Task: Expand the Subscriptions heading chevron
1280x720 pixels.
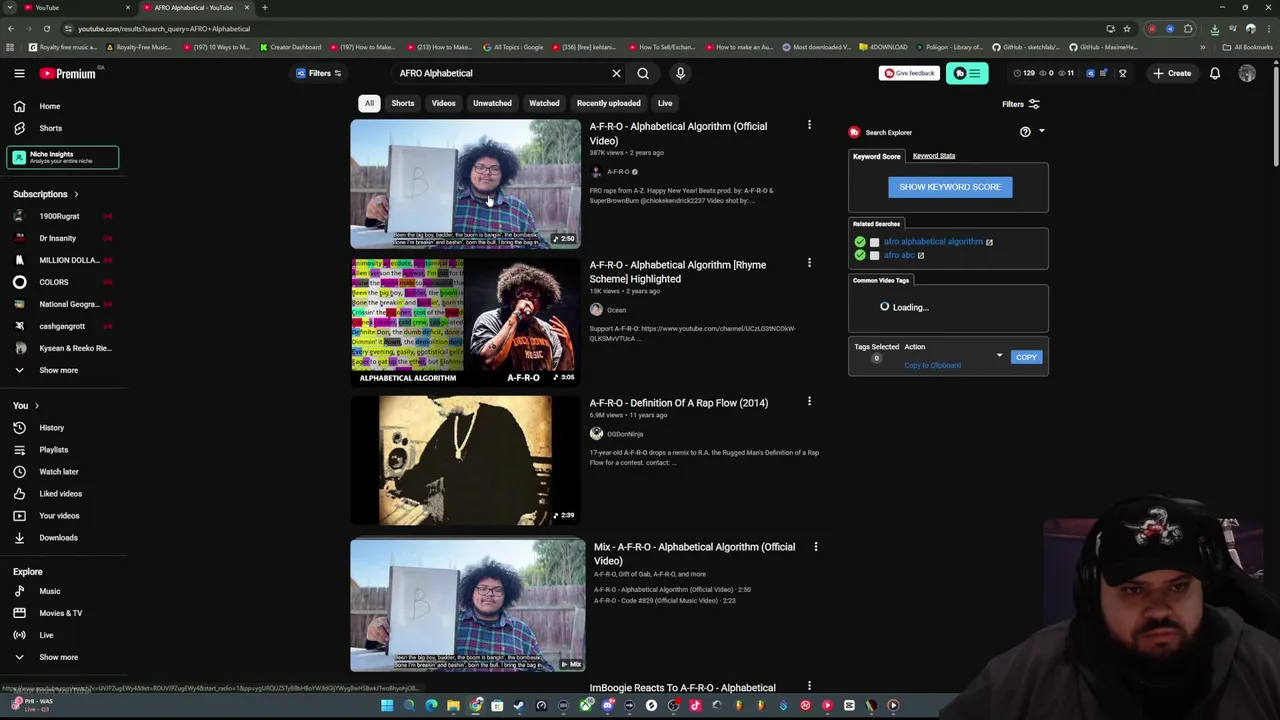Action: (76, 194)
